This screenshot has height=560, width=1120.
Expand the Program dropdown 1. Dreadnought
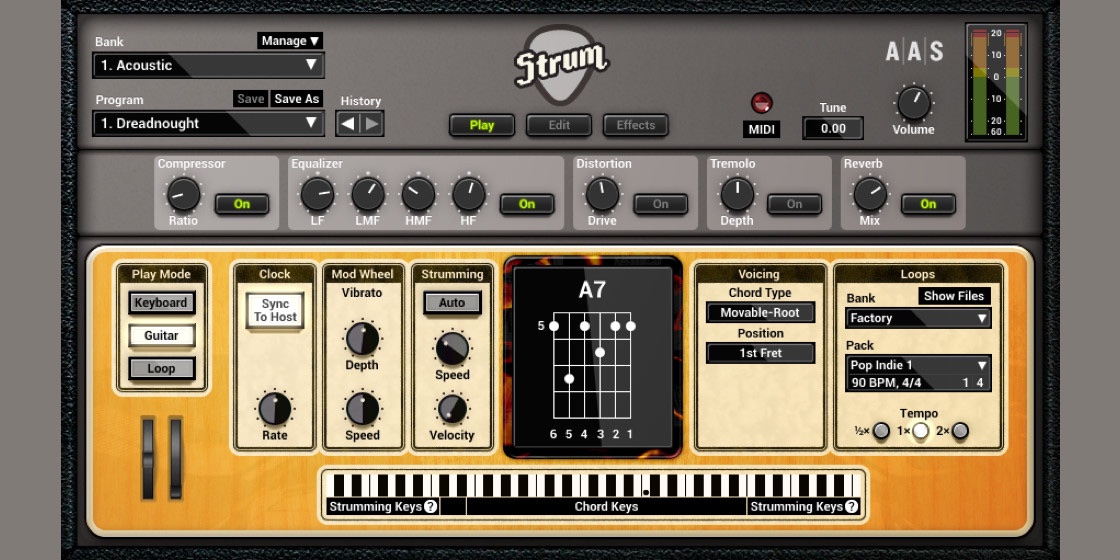209,124
